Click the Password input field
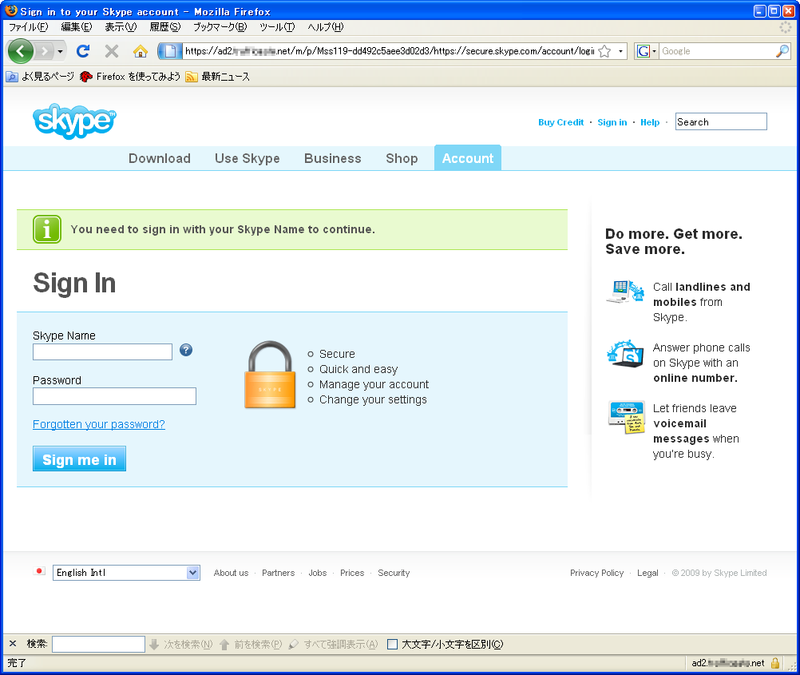 (x=114, y=396)
